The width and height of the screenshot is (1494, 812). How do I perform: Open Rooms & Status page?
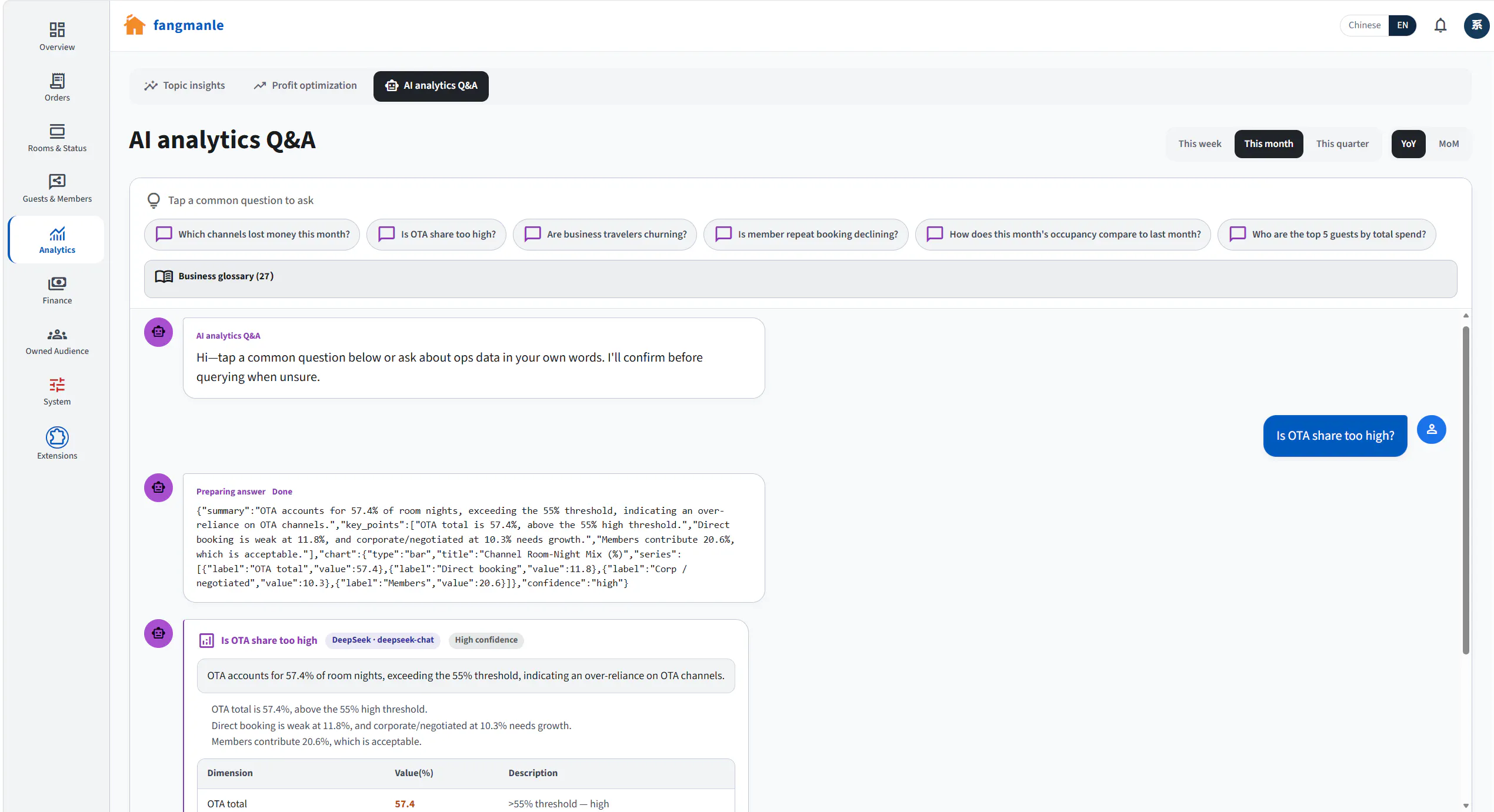[x=57, y=138]
